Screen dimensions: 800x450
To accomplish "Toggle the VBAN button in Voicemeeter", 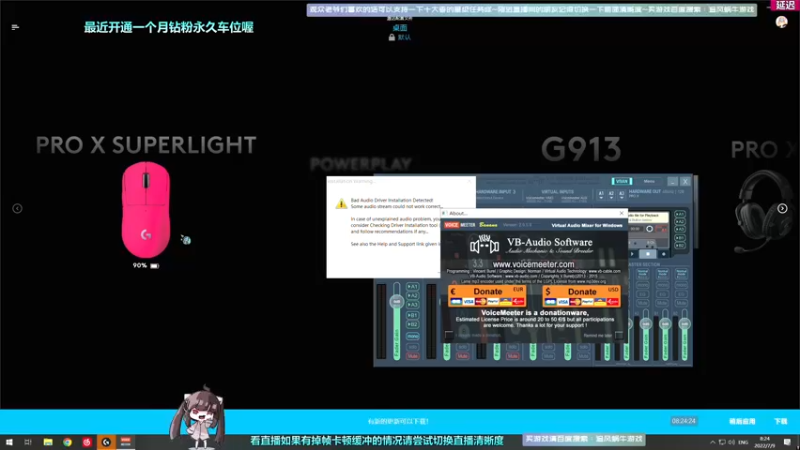I will pos(622,181).
